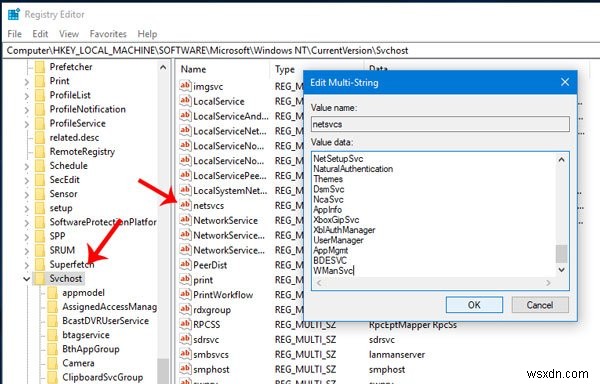Expand the ProfileList tree node

tap(26, 96)
